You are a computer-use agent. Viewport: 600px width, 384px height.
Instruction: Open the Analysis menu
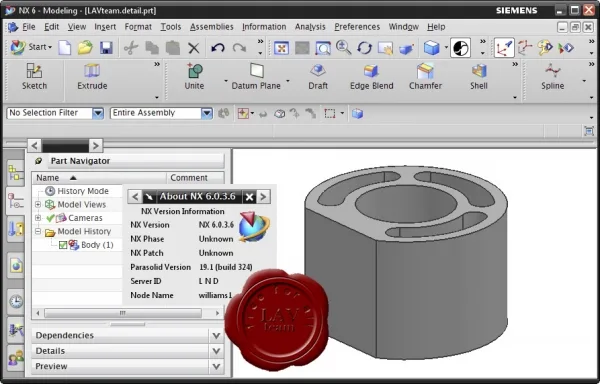click(310, 27)
